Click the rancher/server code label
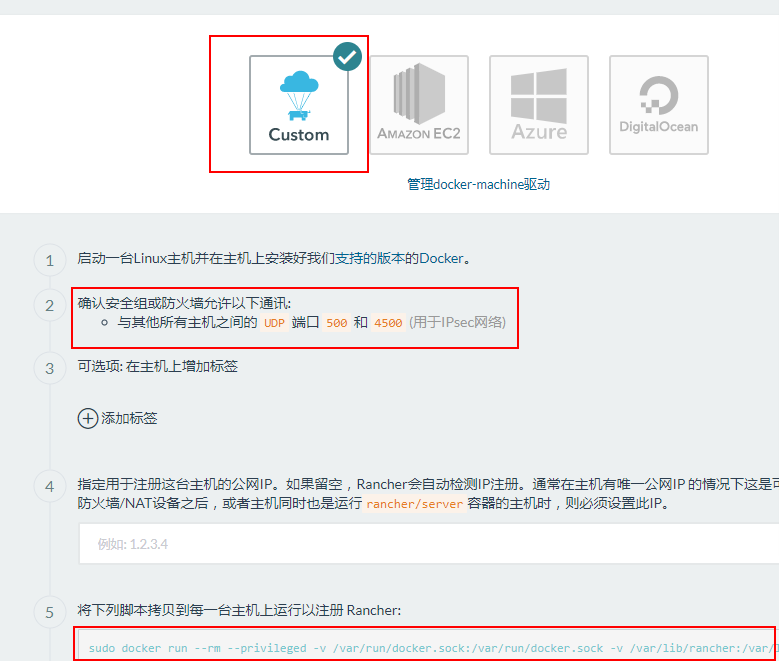Viewport: 779px width, 661px height. (414, 504)
